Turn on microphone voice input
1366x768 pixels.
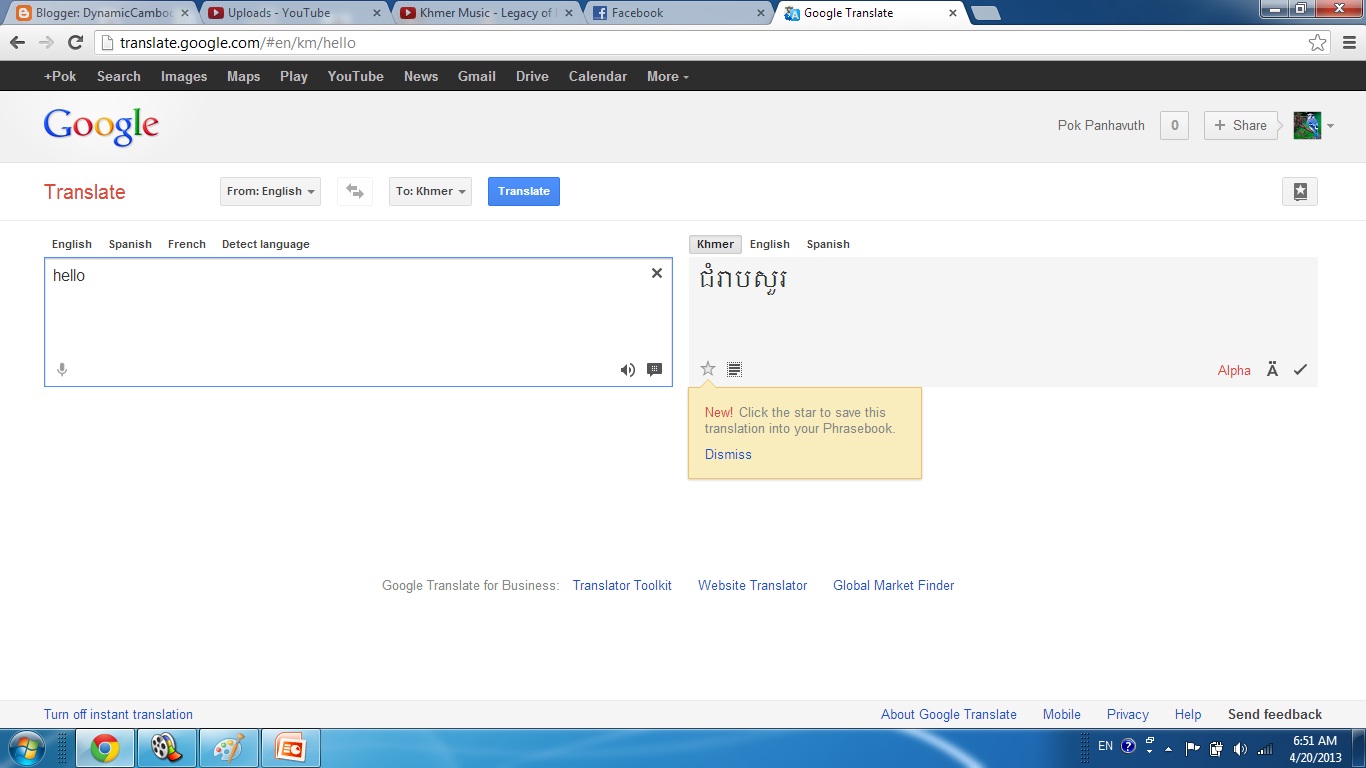coord(62,370)
